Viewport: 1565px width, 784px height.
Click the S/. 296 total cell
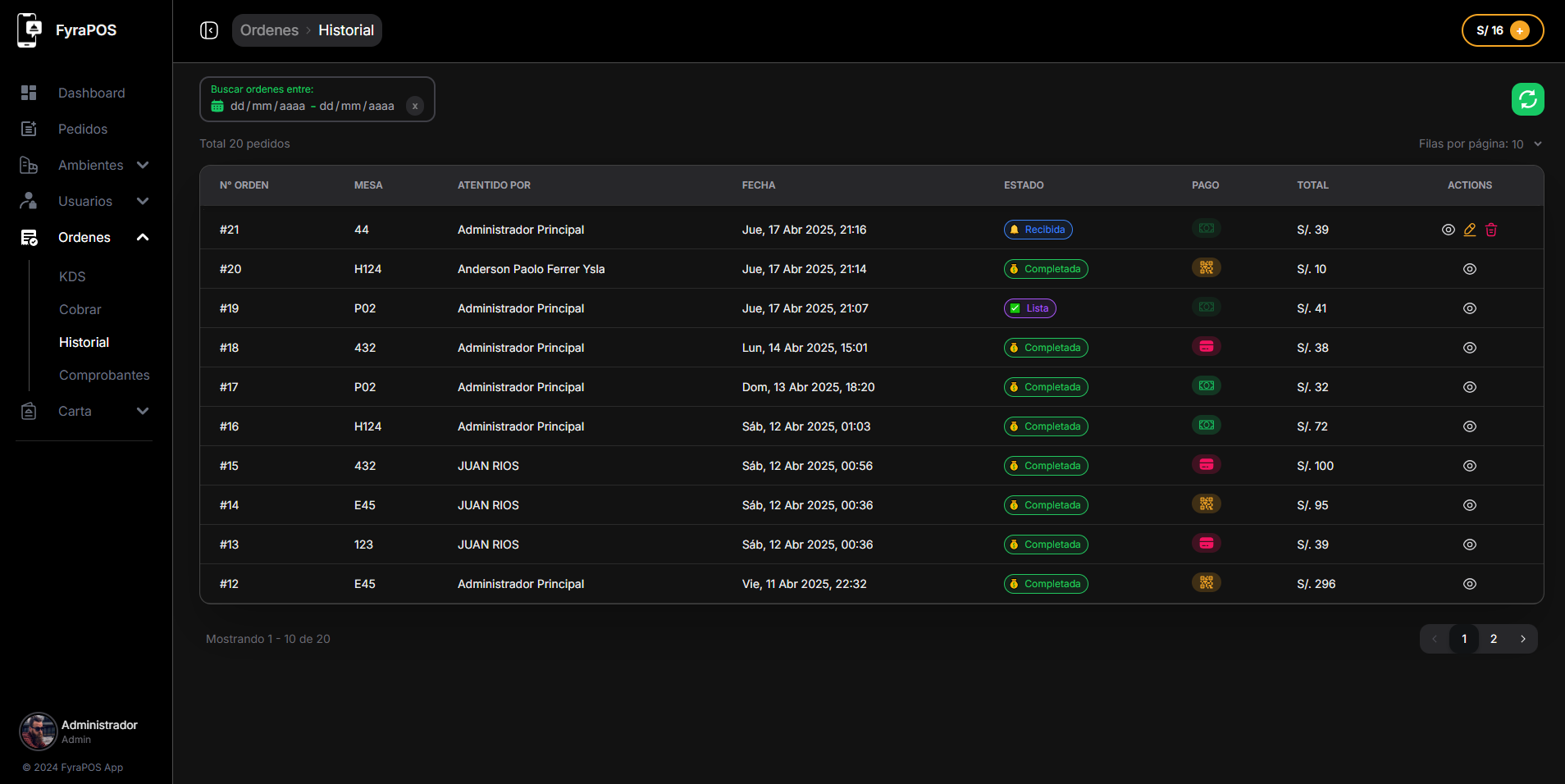point(1316,584)
